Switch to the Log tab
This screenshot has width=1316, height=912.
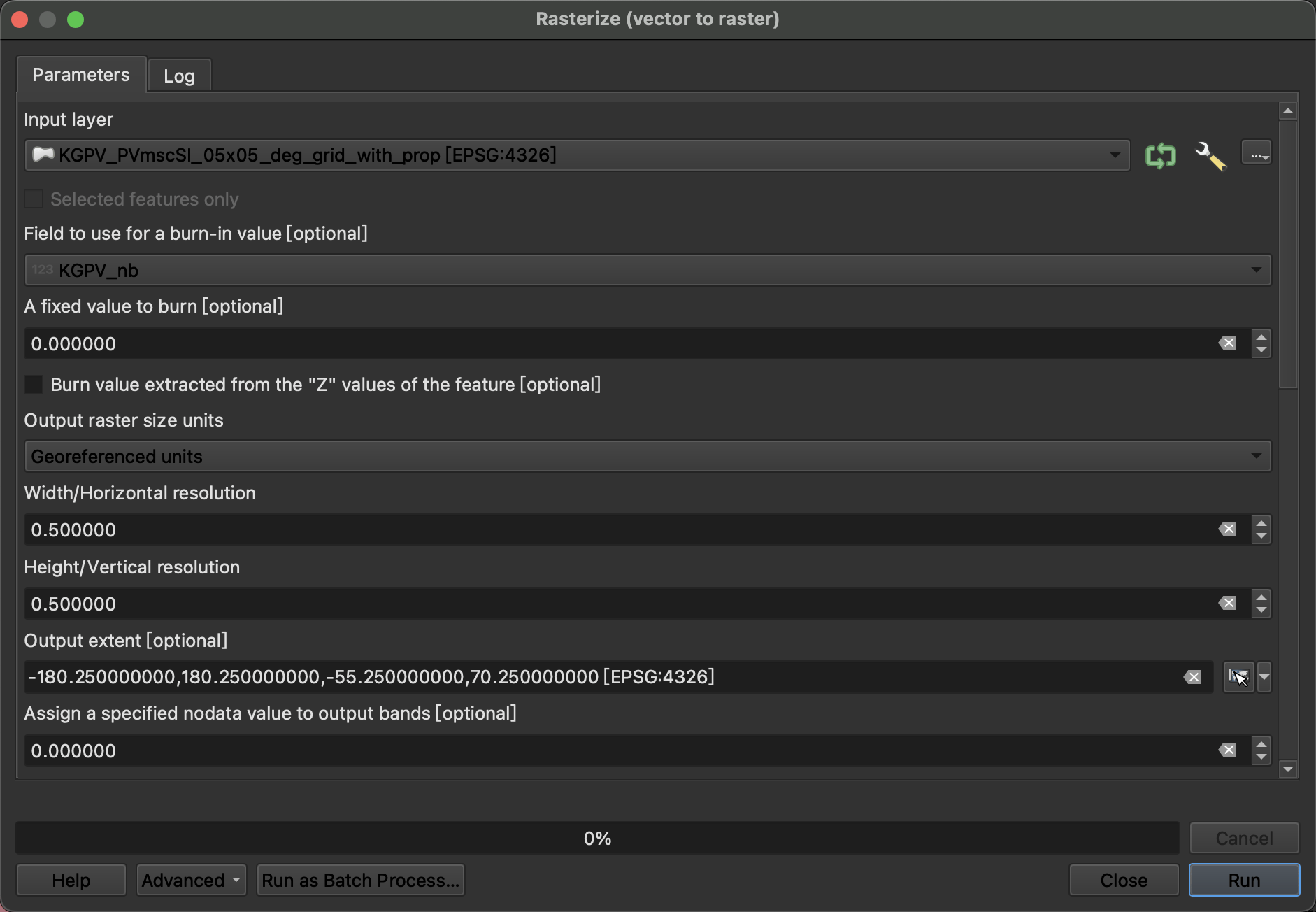coord(179,76)
